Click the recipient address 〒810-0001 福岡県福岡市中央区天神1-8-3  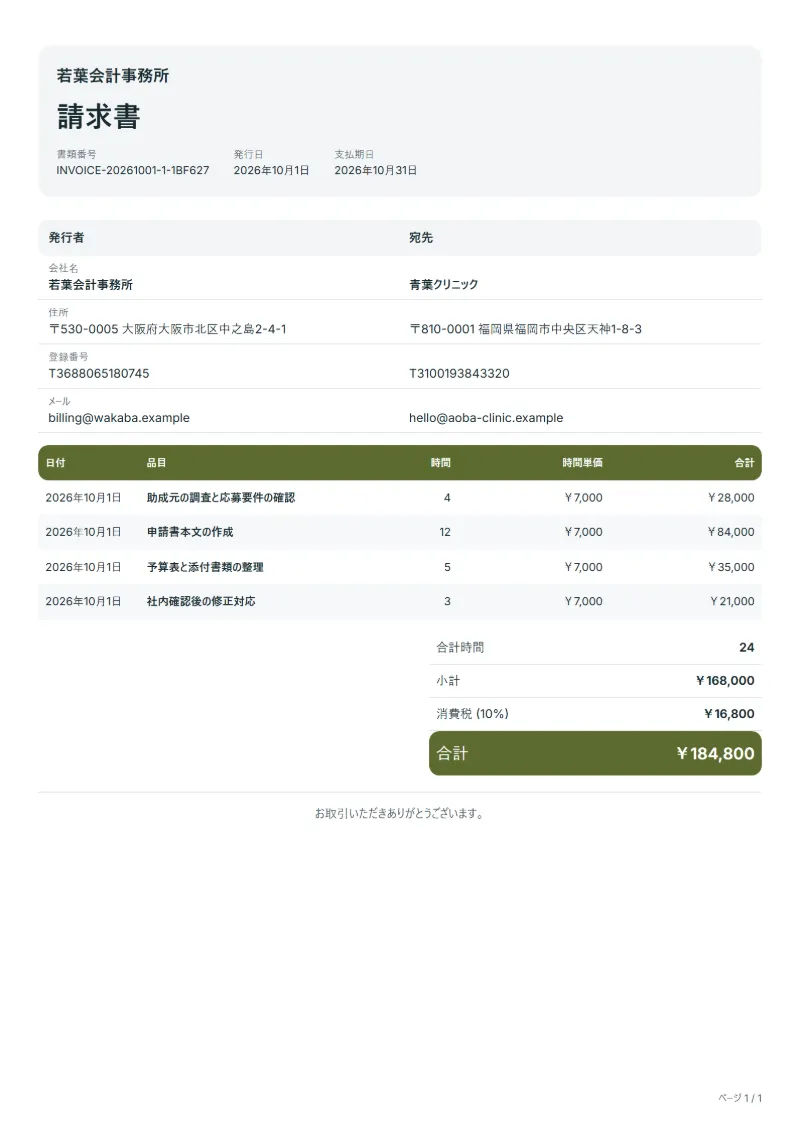coord(525,329)
